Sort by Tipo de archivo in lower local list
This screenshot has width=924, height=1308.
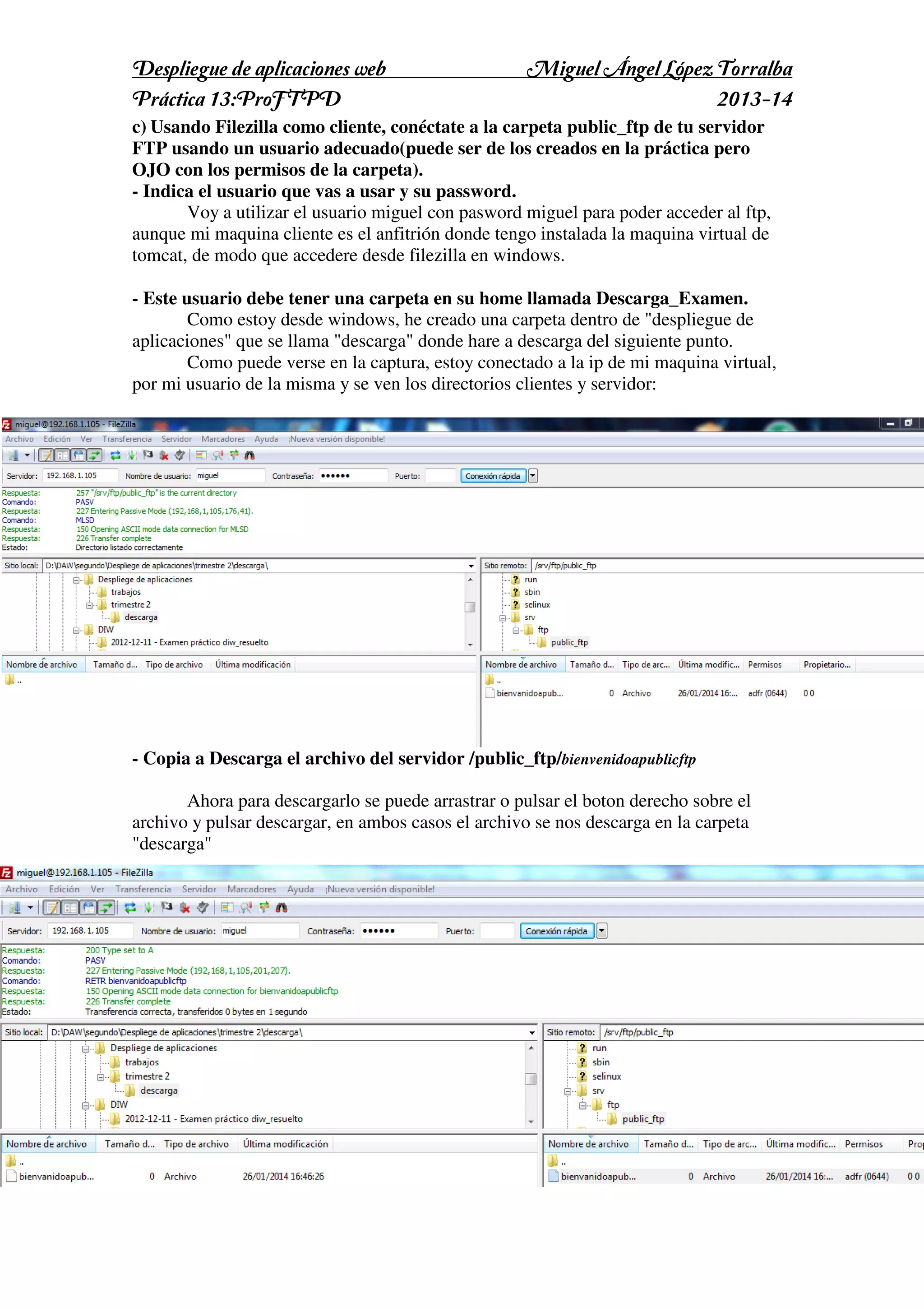click(197, 1144)
